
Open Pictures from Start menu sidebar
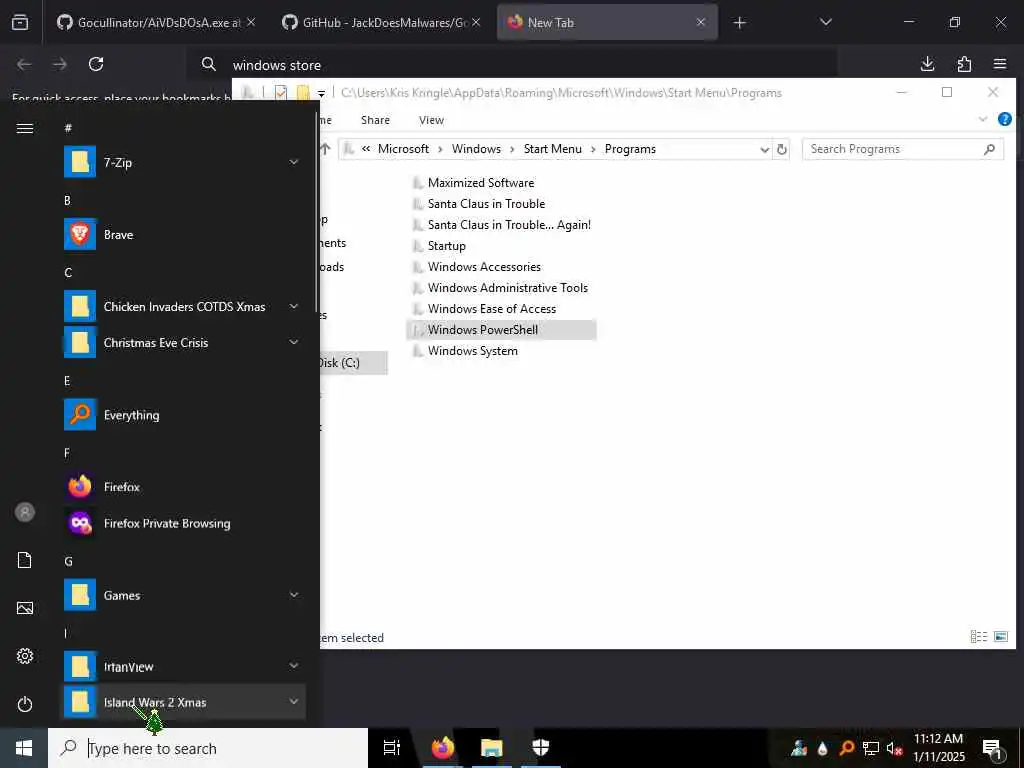25,608
